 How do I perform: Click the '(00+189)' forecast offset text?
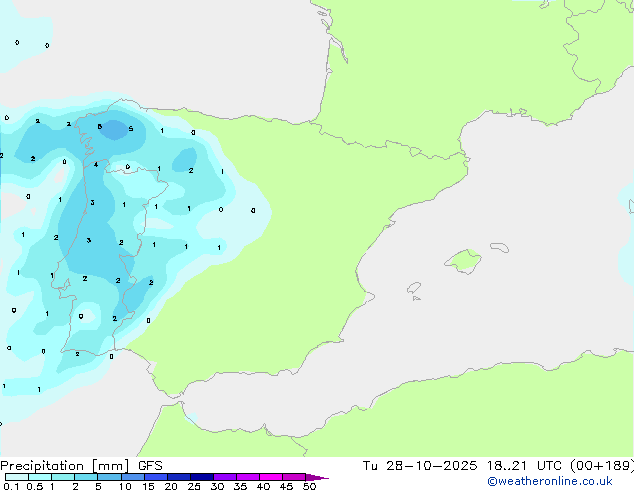pos(602,466)
